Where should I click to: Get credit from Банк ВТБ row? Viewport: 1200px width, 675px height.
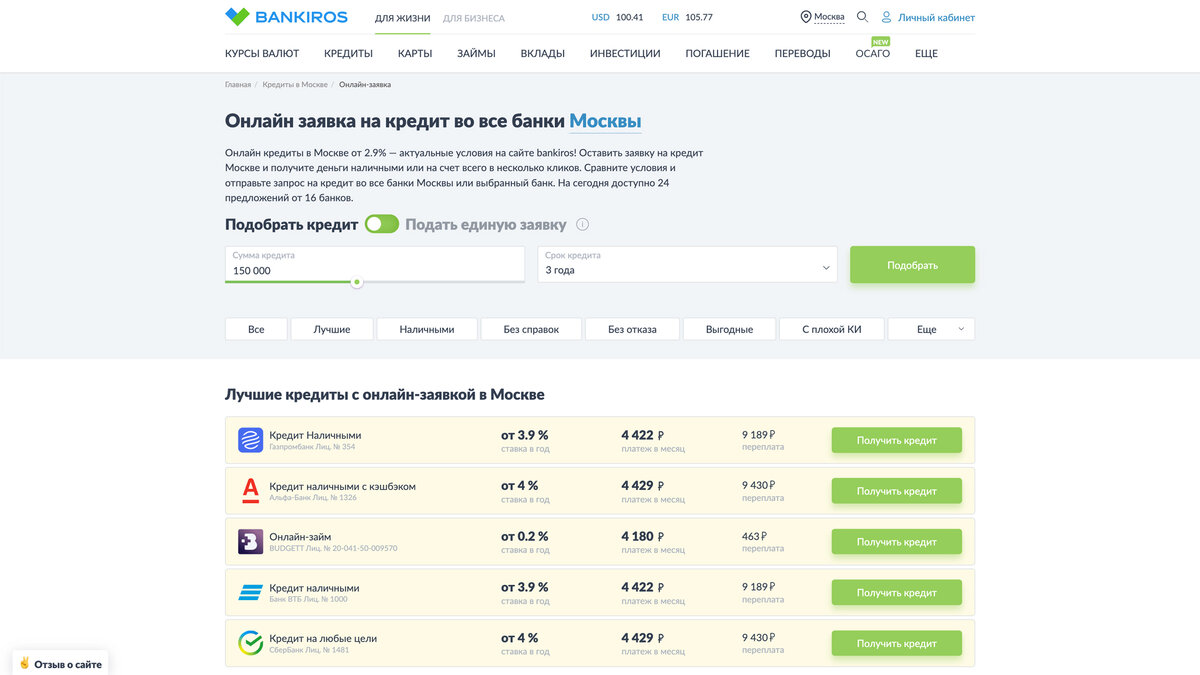[x=897, y=593]
